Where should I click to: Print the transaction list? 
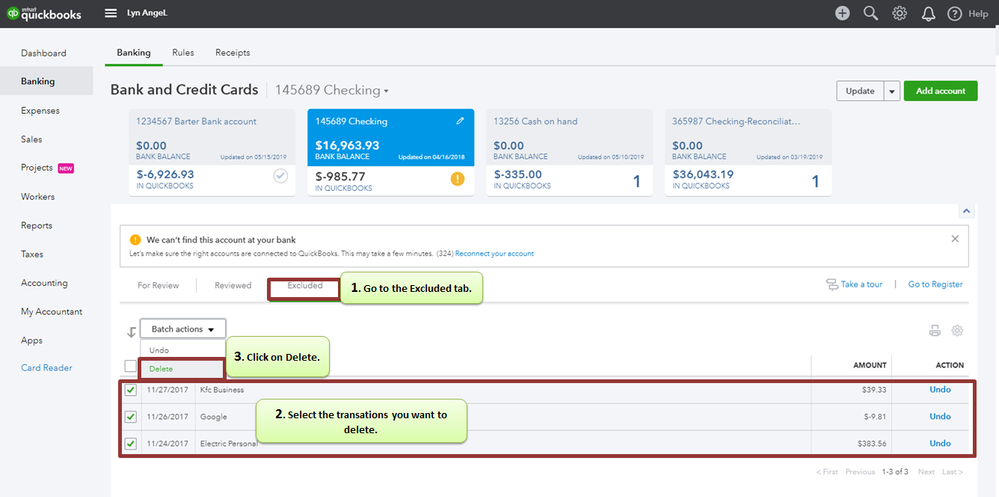point(935,330)
